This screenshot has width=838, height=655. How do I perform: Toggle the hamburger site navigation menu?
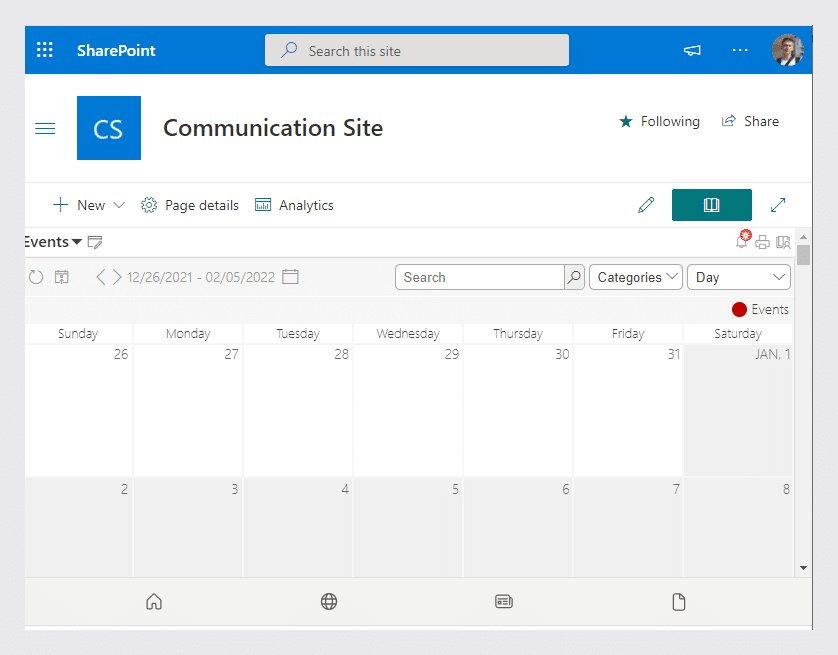45,129
